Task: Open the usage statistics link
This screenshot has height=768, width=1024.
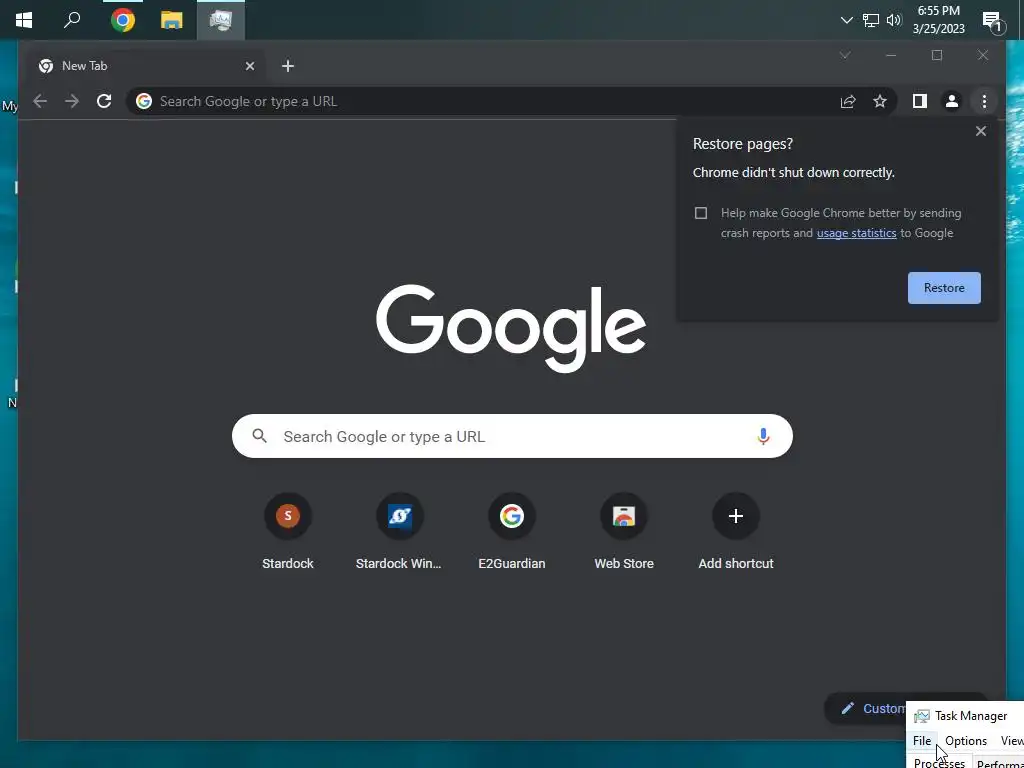Action: (x=856, y=233)
